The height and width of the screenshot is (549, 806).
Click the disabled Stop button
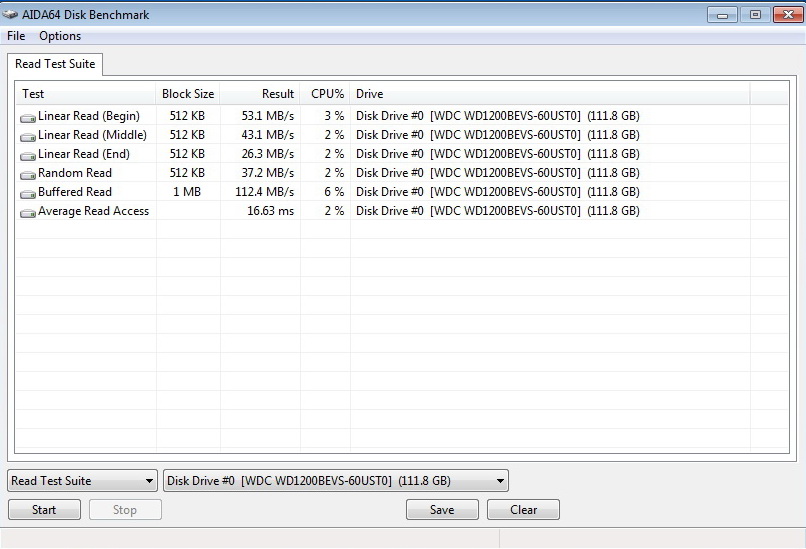(125, 509)
